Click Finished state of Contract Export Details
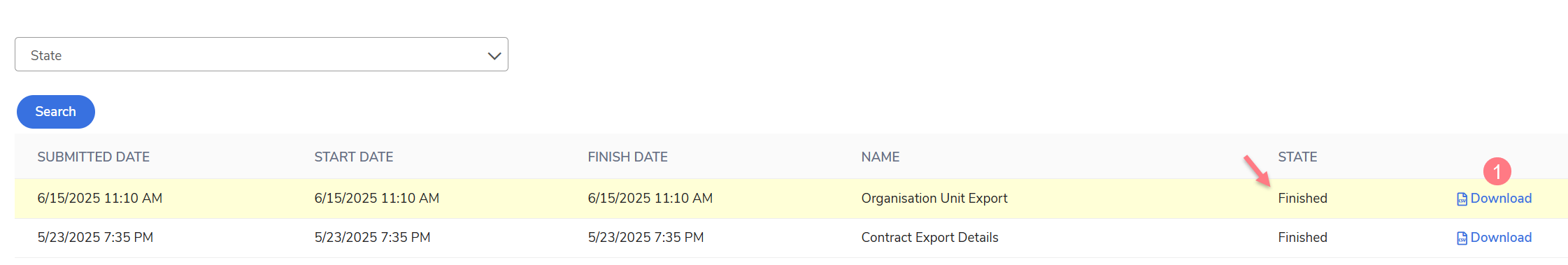1568x265 pixels. pyautogui.click(x=1302, y=238)
